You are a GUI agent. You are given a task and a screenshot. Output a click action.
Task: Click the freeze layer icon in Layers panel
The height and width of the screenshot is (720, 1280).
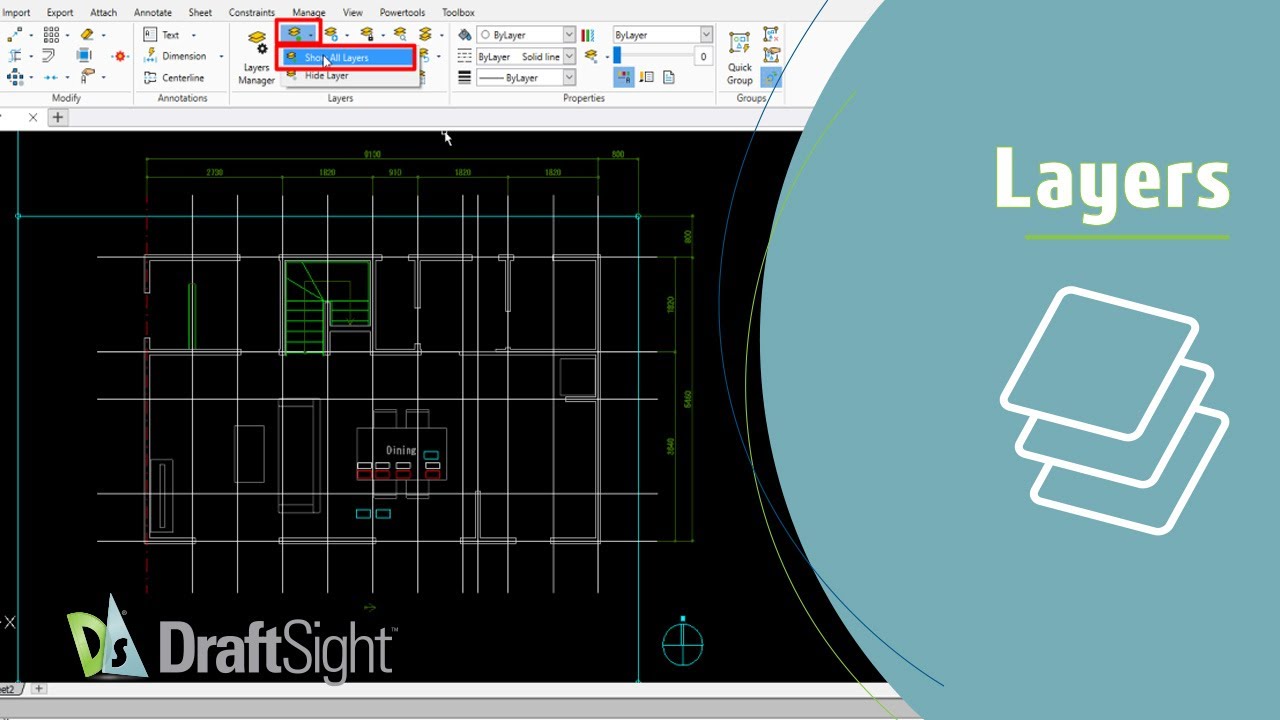332,35
